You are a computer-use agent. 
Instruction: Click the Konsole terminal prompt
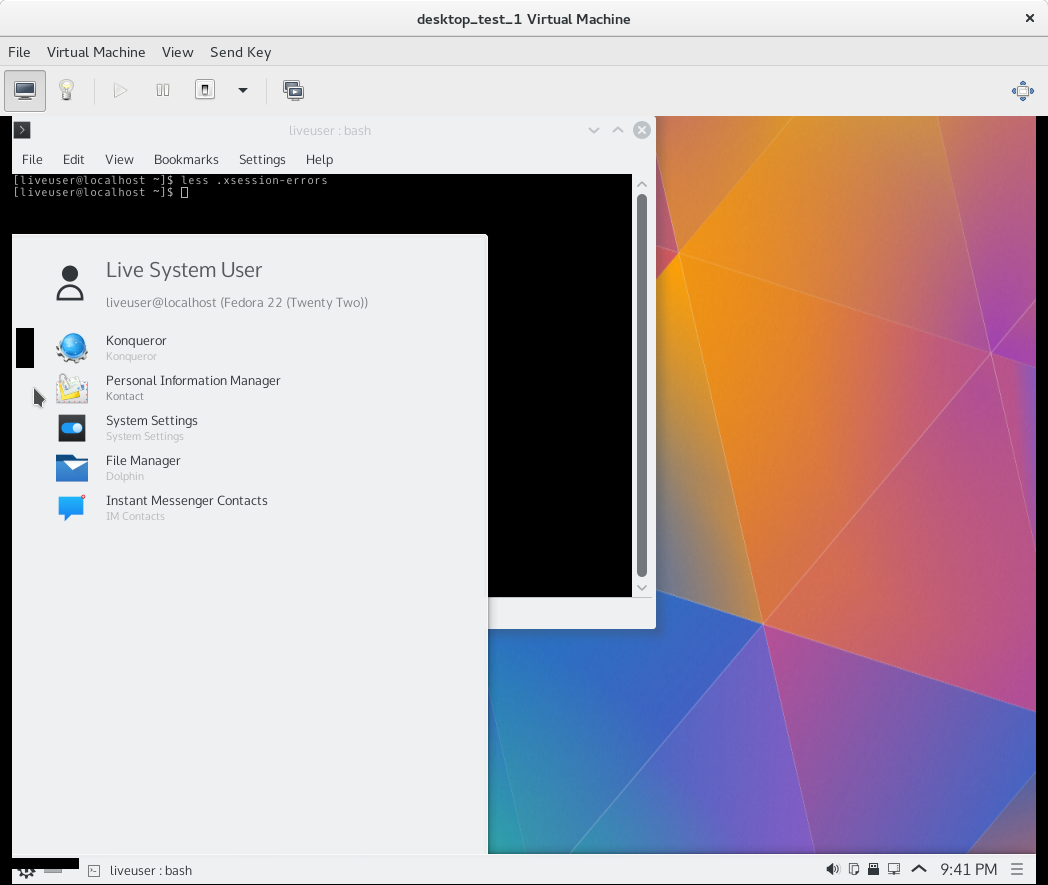pos(102,193)
